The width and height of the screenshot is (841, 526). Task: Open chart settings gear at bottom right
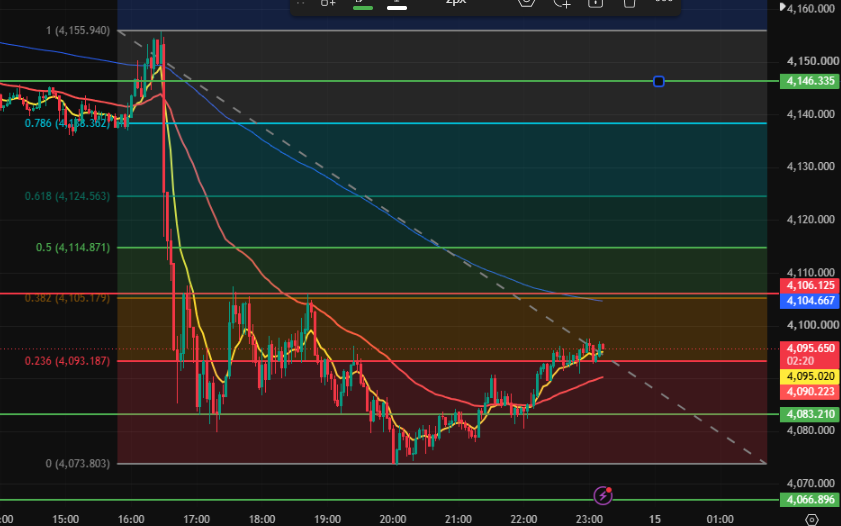click(x=812, y=520)
